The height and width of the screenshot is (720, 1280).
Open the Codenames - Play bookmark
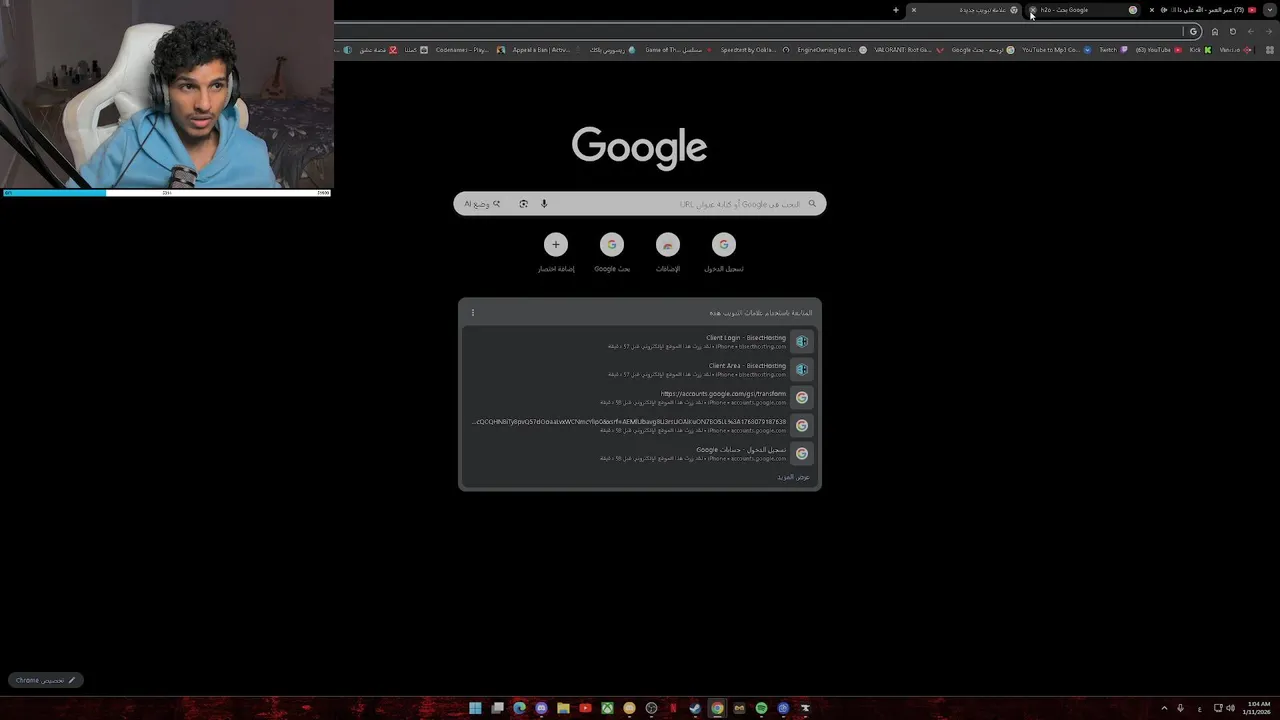click(x=470, y=49)
